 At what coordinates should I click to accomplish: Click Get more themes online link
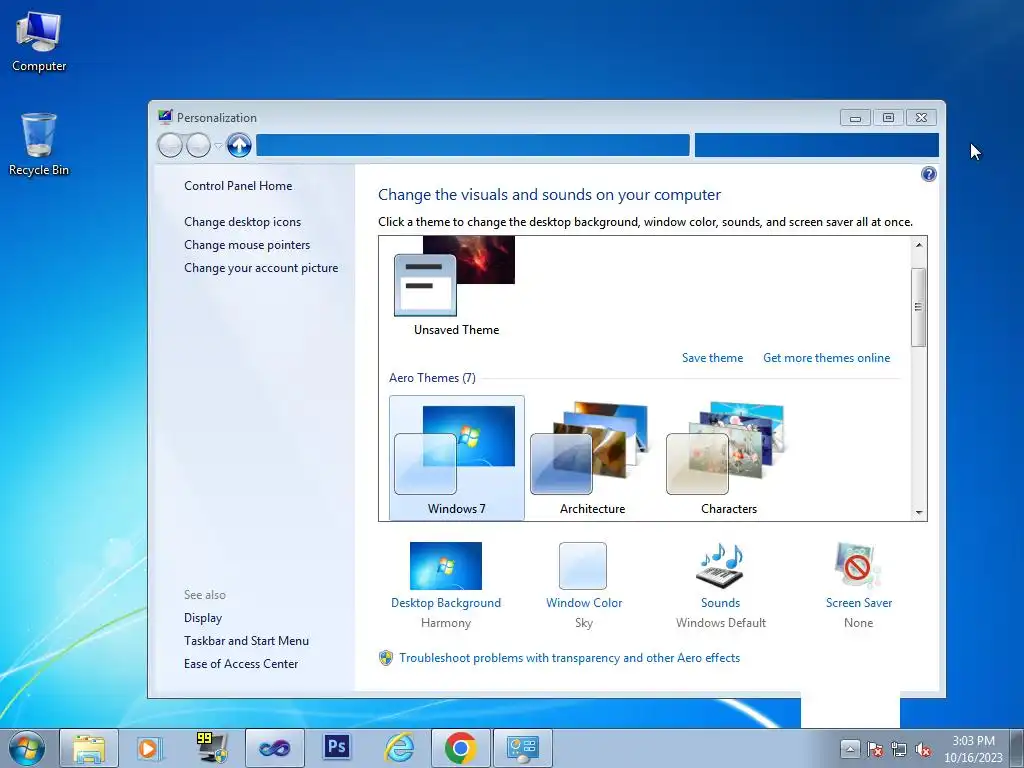tap(826, 358)
